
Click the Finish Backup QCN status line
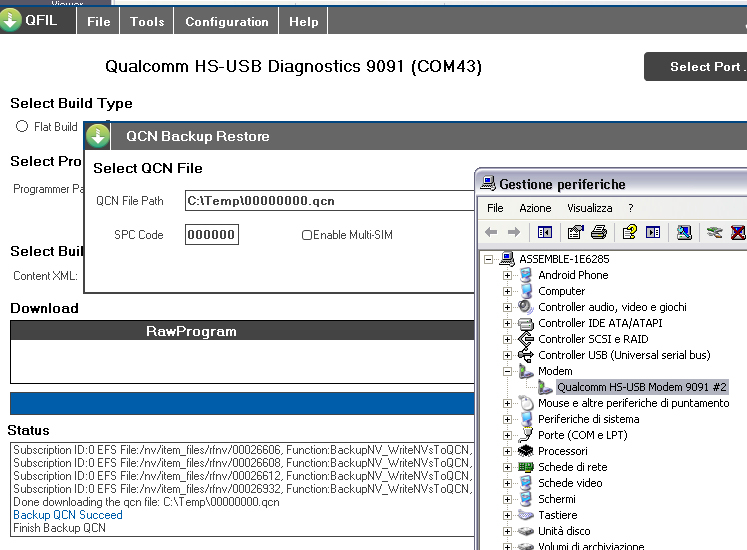(x=60, y=528)
